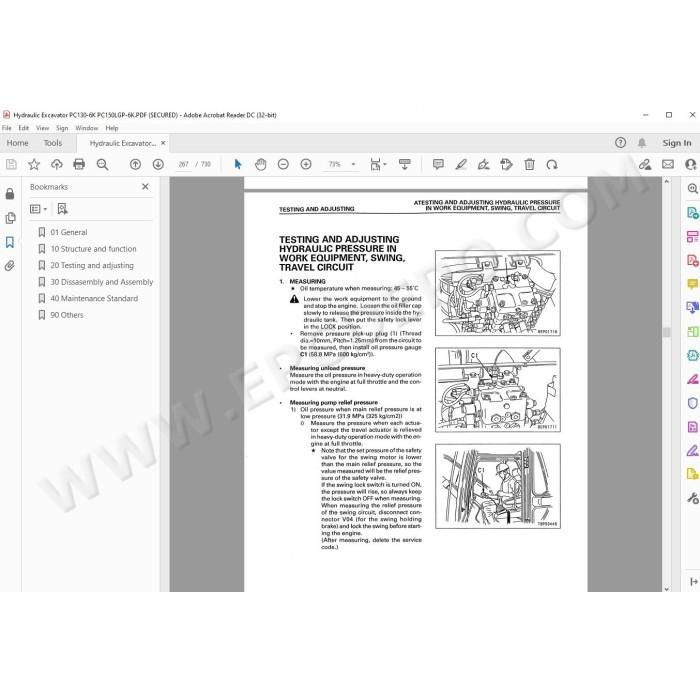Open the Comment tool in right pane
The width and height of the screenshot is (700, 700).
coord(692,283)
